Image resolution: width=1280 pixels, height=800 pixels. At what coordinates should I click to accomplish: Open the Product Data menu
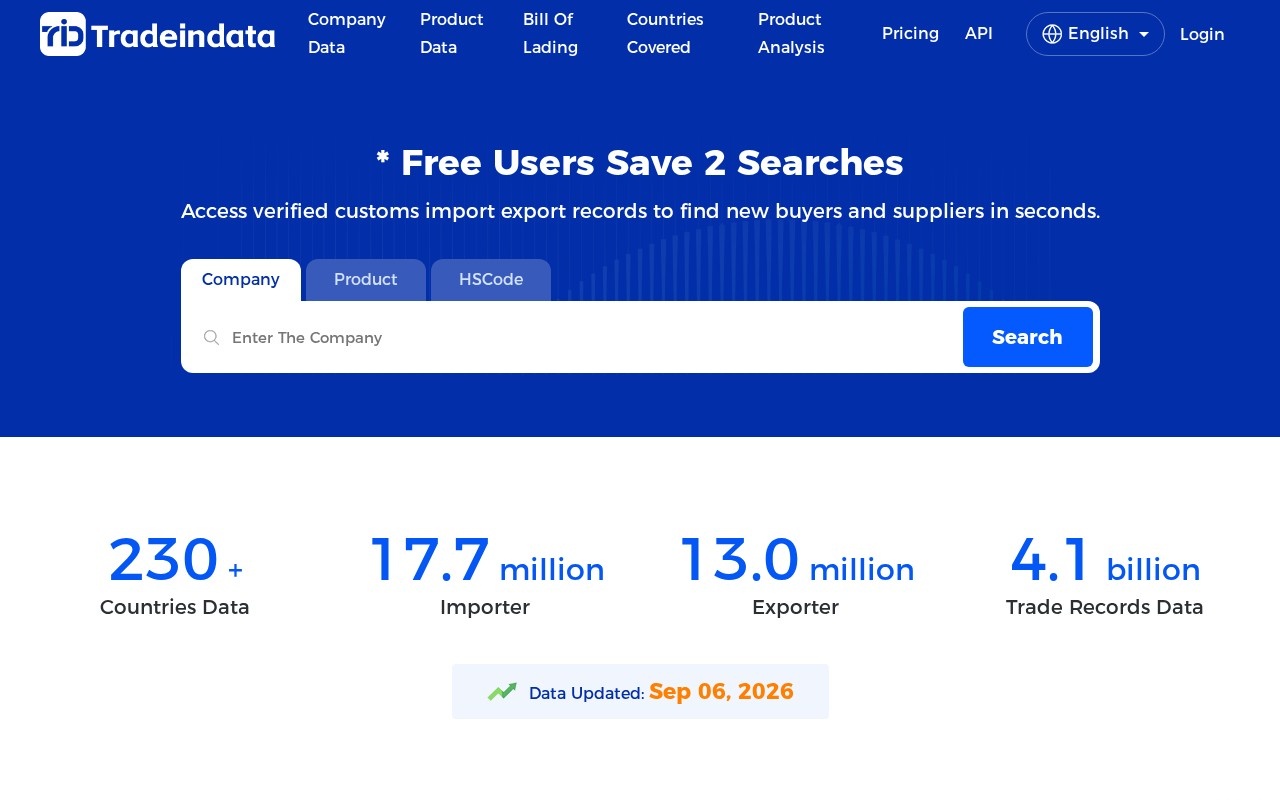[x=452, y=33]
